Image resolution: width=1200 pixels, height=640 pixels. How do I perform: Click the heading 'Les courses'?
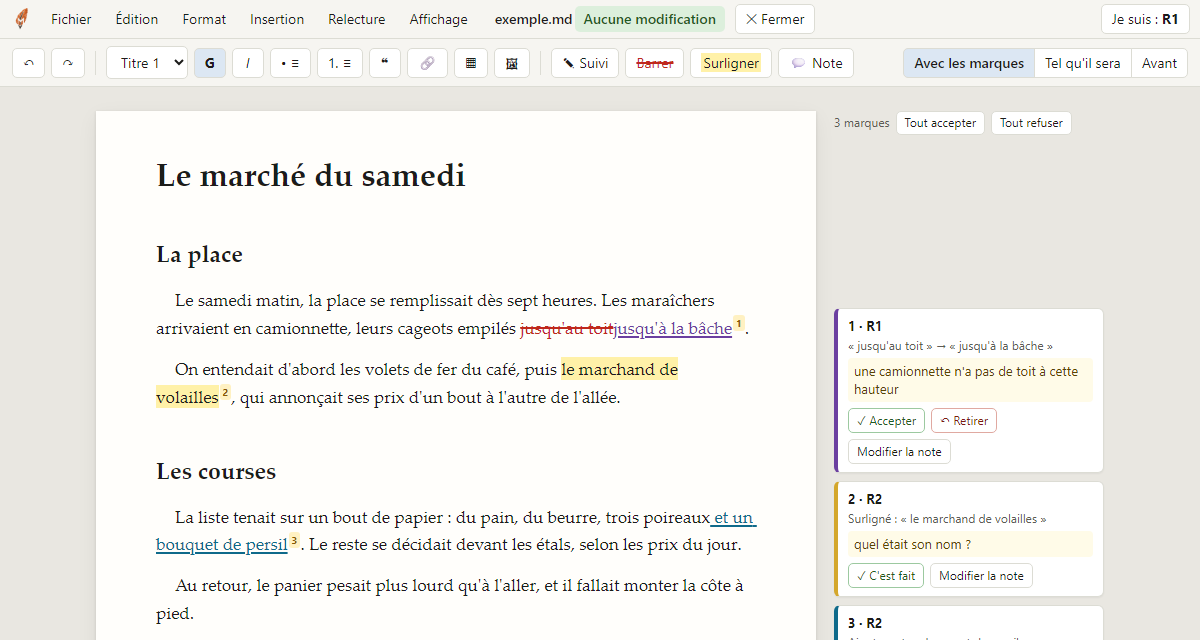216,472
